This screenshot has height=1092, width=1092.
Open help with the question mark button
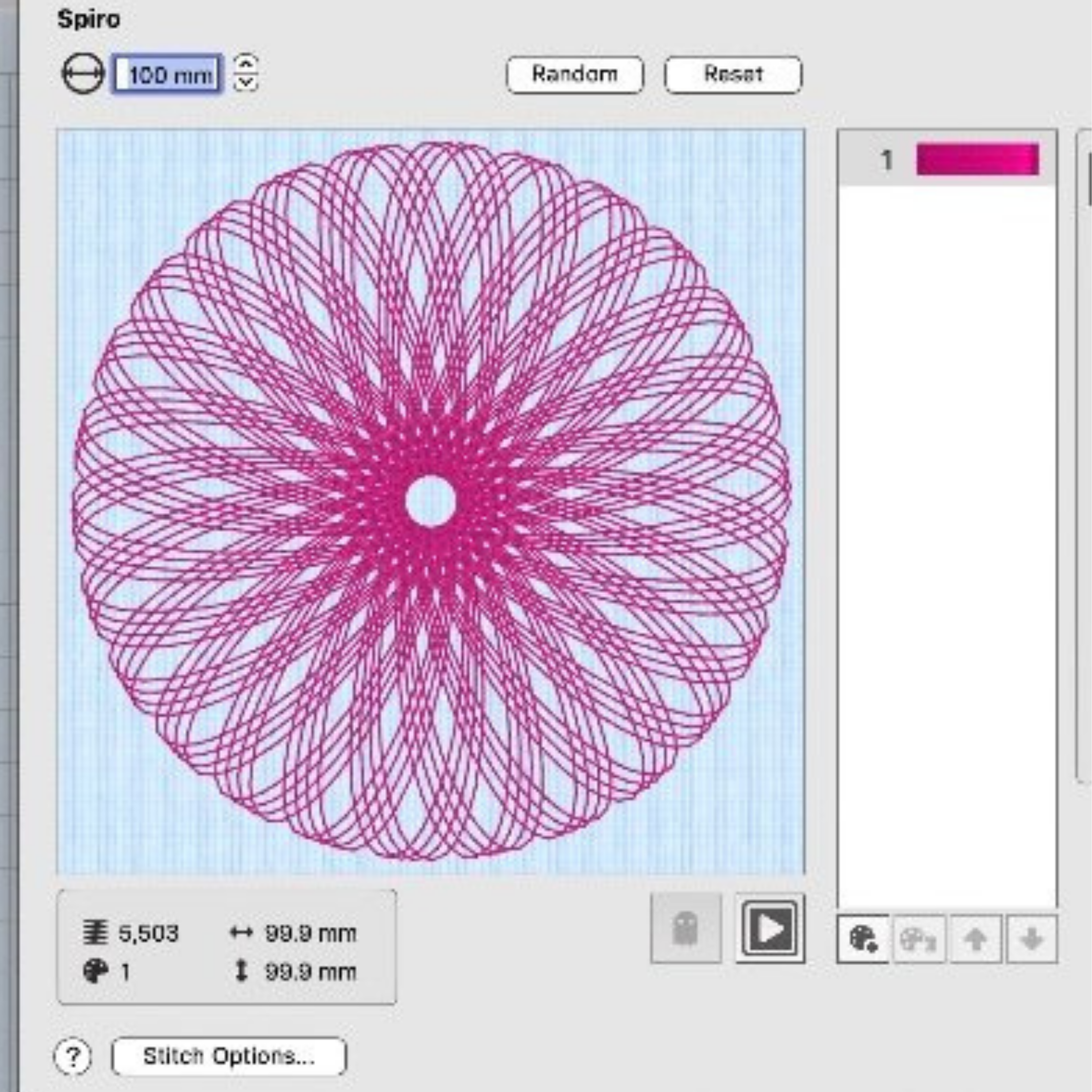pyautogui.click(x=73, y=1056)
